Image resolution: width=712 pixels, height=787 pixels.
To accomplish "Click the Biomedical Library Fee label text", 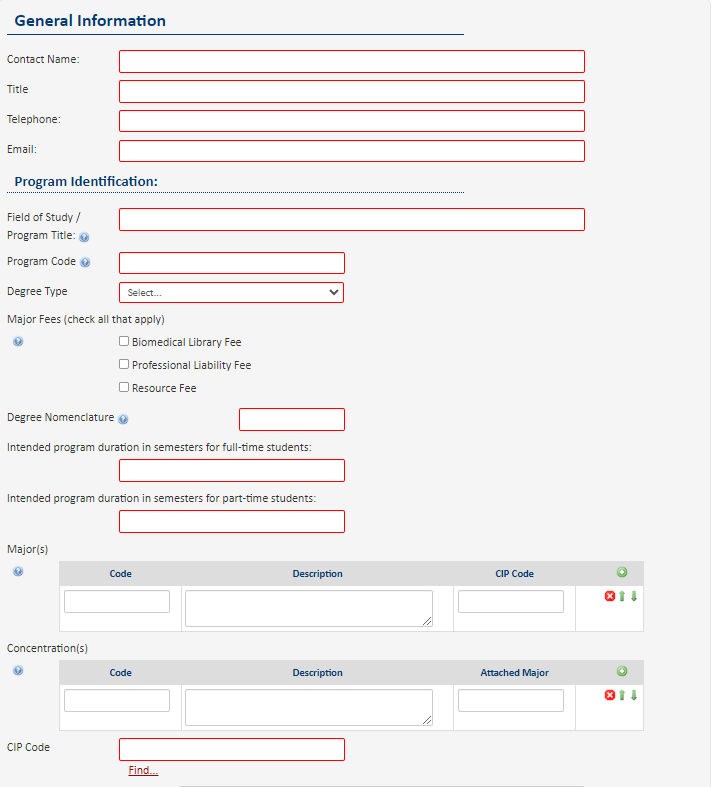I will [187, 342].
